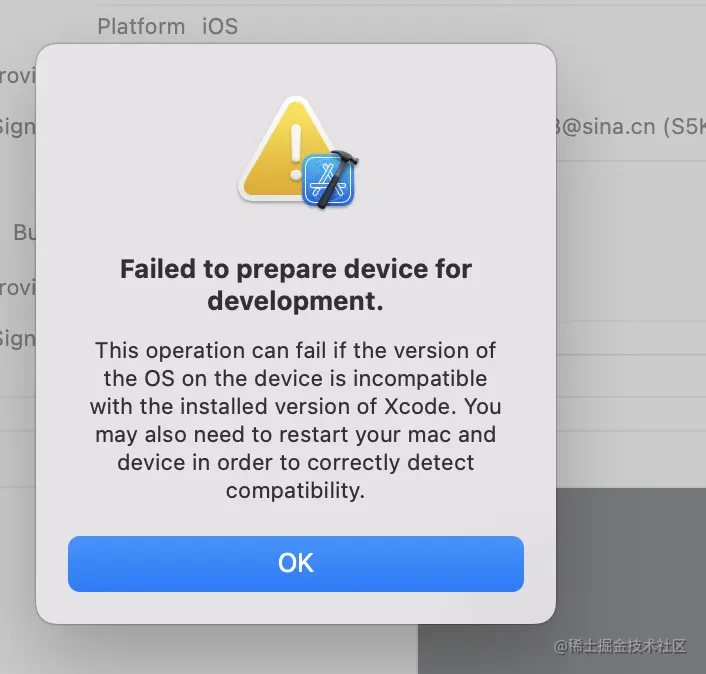Click the "Failed to prepare device for" heading line
This screenshot has height=674, width=706.
click(x=295, y=269)
